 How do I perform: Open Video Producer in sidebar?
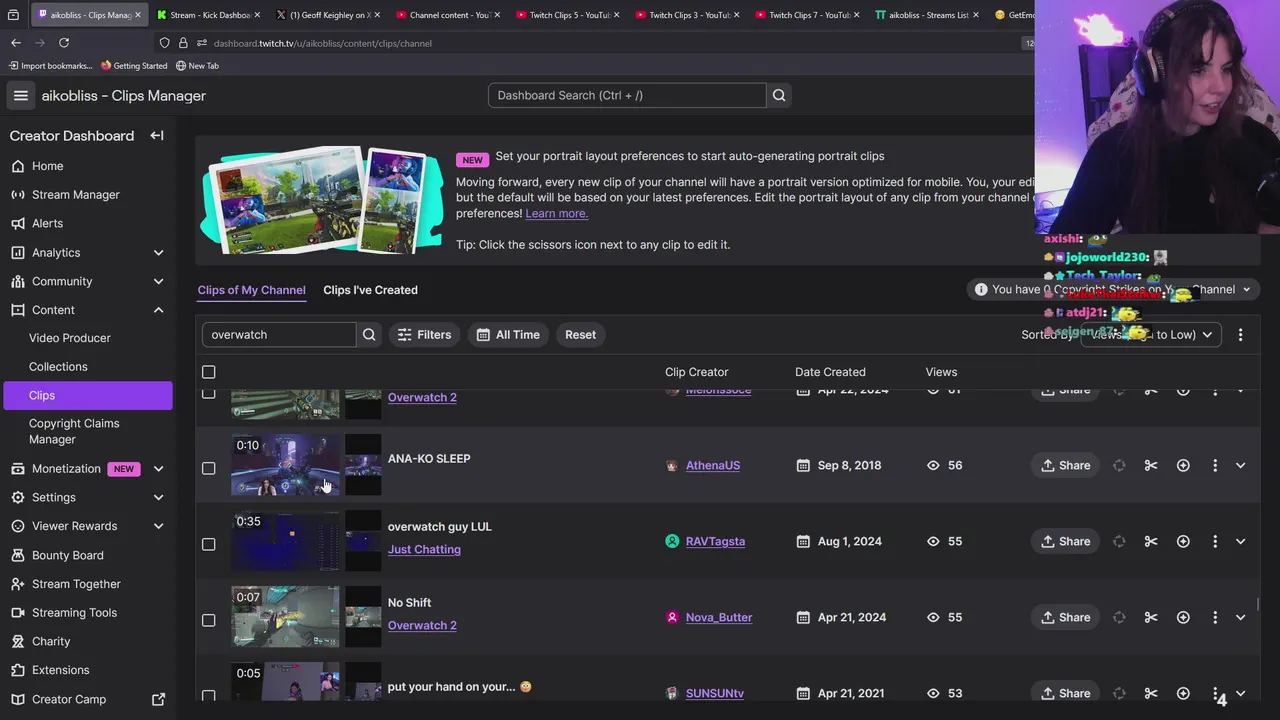pos(70,338)
